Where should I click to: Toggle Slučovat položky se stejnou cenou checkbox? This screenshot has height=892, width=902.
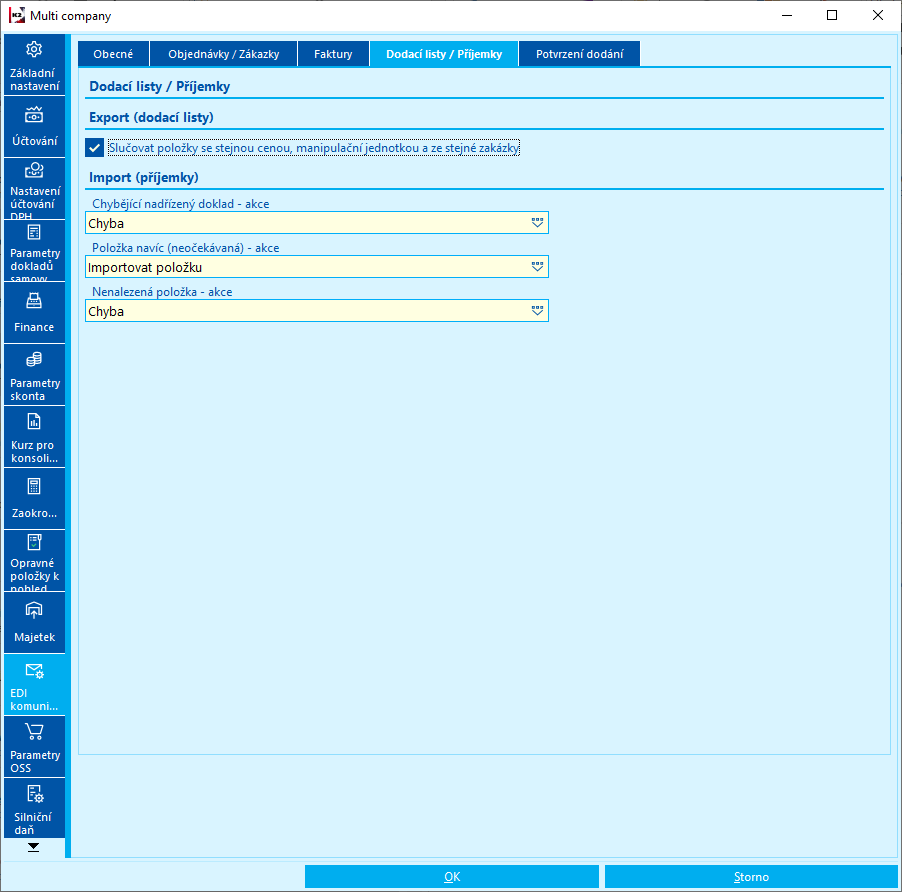coord(94,148)
